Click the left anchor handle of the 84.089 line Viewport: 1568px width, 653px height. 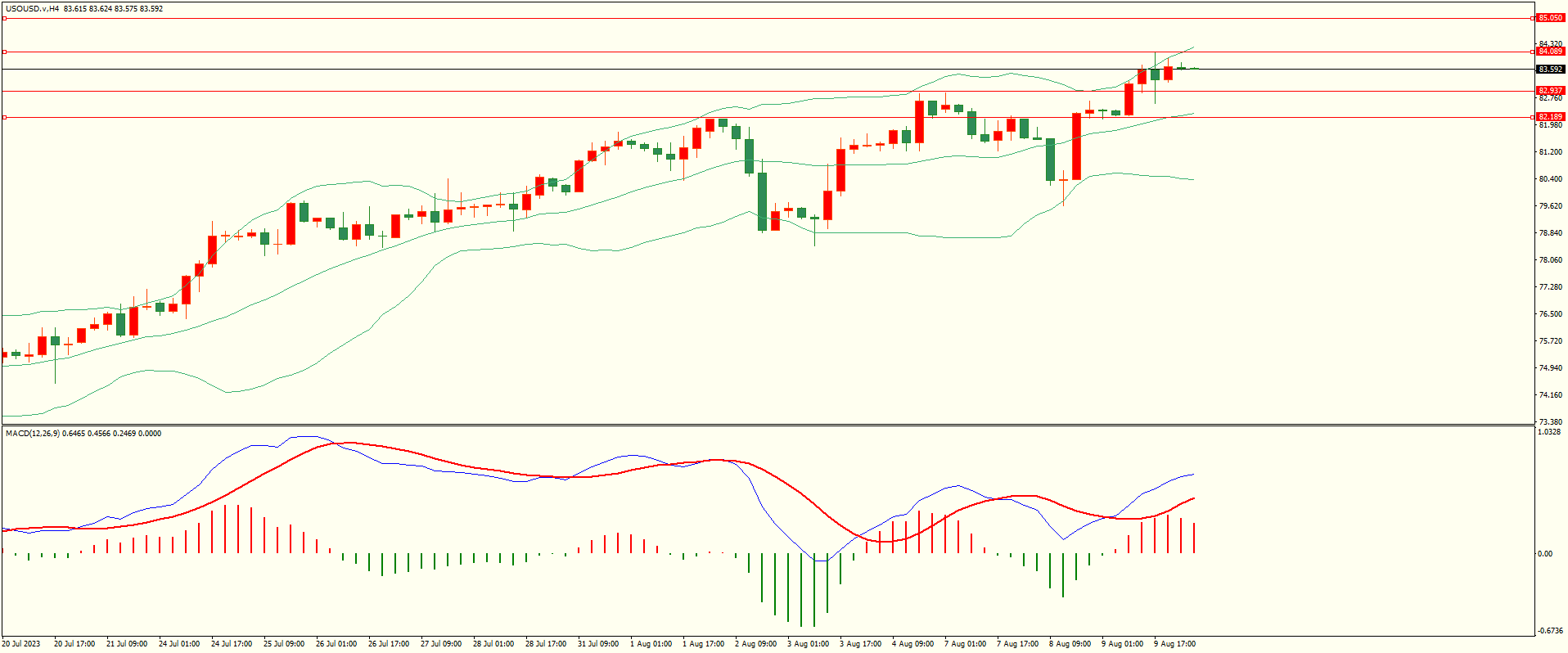tap(4, 52)
